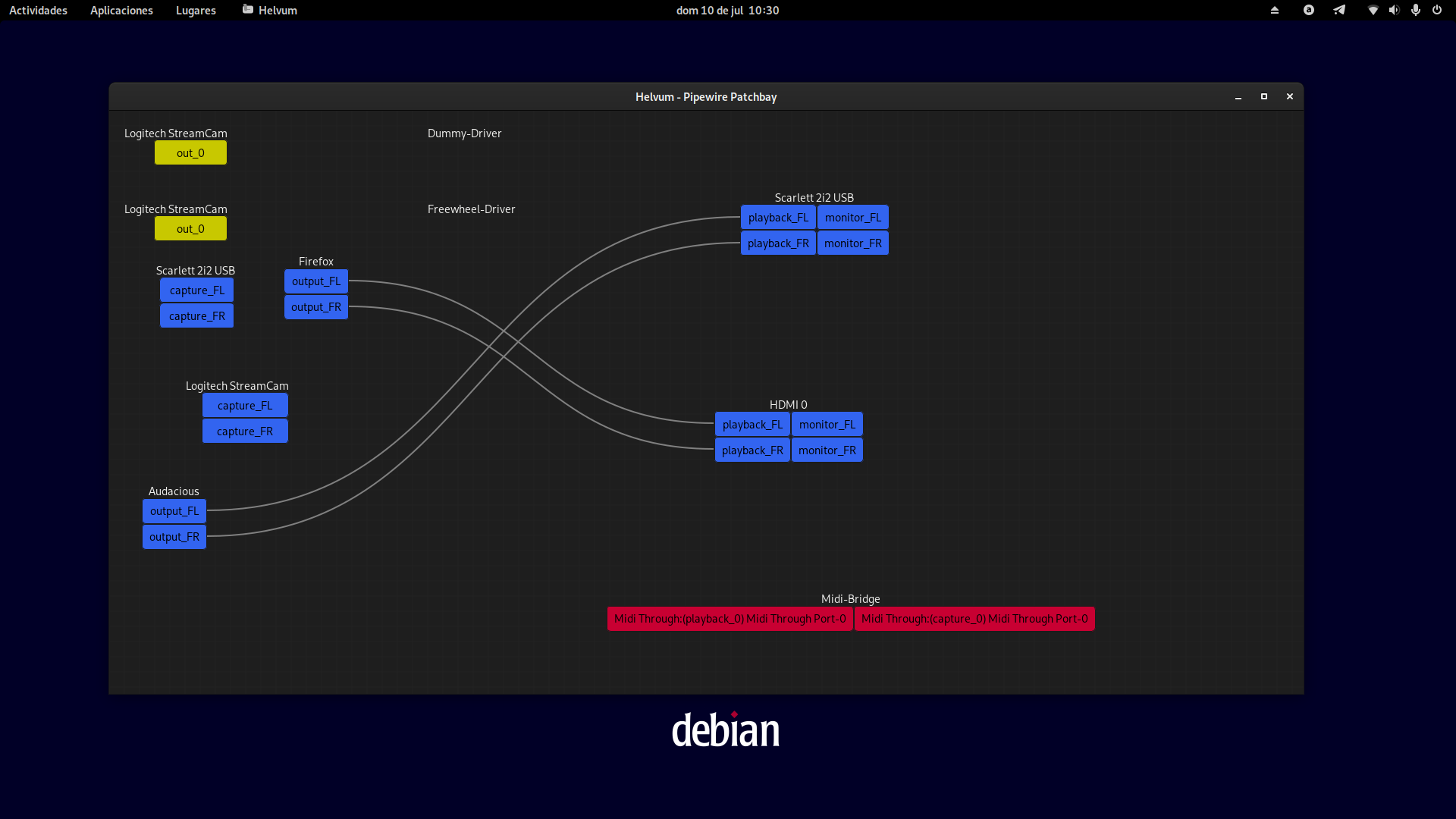This screenshot has height=819, width=1456.
Task: Click HDMI 0 monitor_FR port
Action: (827, 450)
